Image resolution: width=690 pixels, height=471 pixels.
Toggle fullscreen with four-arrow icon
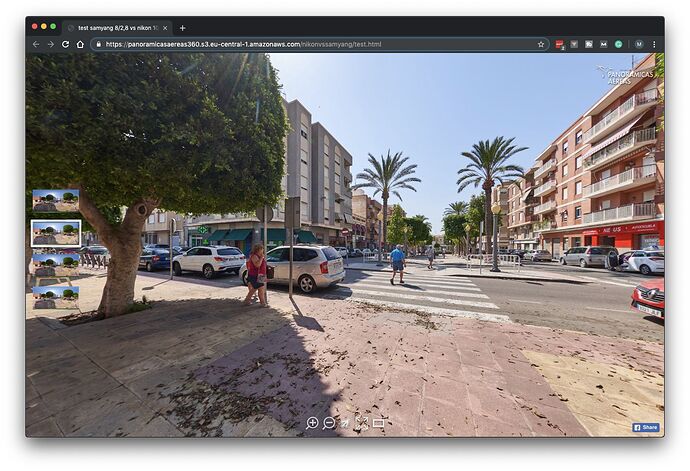tap(362, 423)
